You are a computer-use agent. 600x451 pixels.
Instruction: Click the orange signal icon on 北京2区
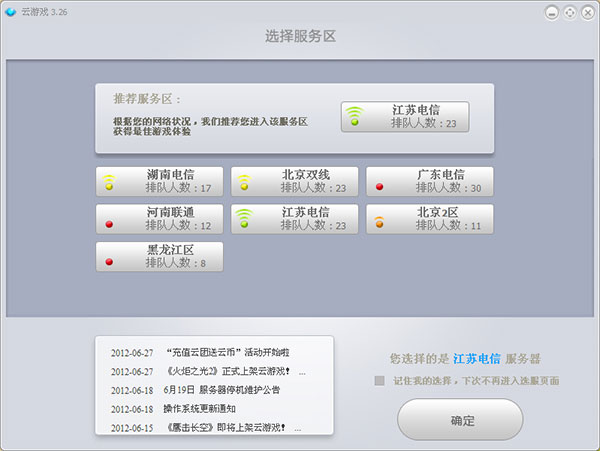379,220
